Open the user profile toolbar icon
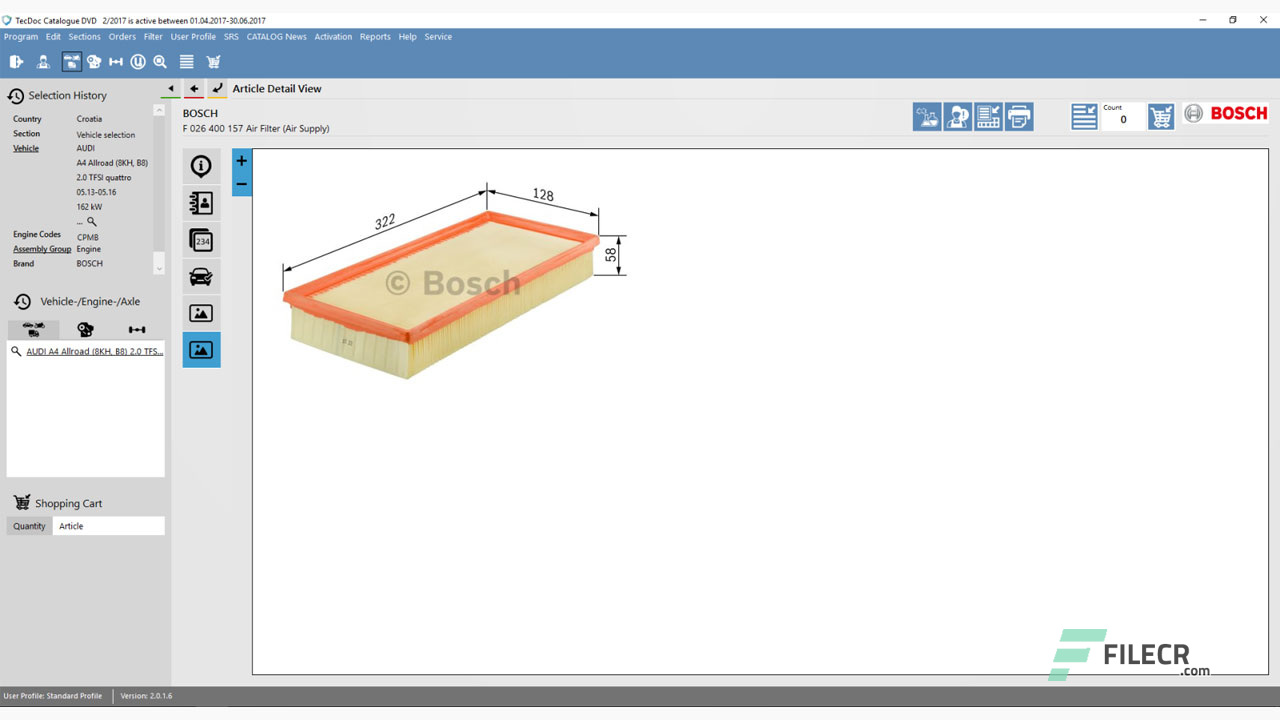Image resolution: width=1280 pixels, height=720 pixels. pos(43,62)
